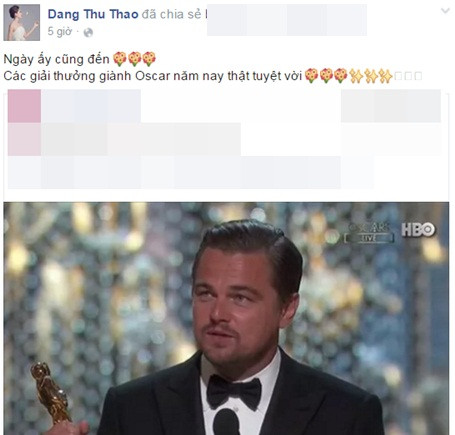Open Dang Thu Thao's profile picture

22,23
